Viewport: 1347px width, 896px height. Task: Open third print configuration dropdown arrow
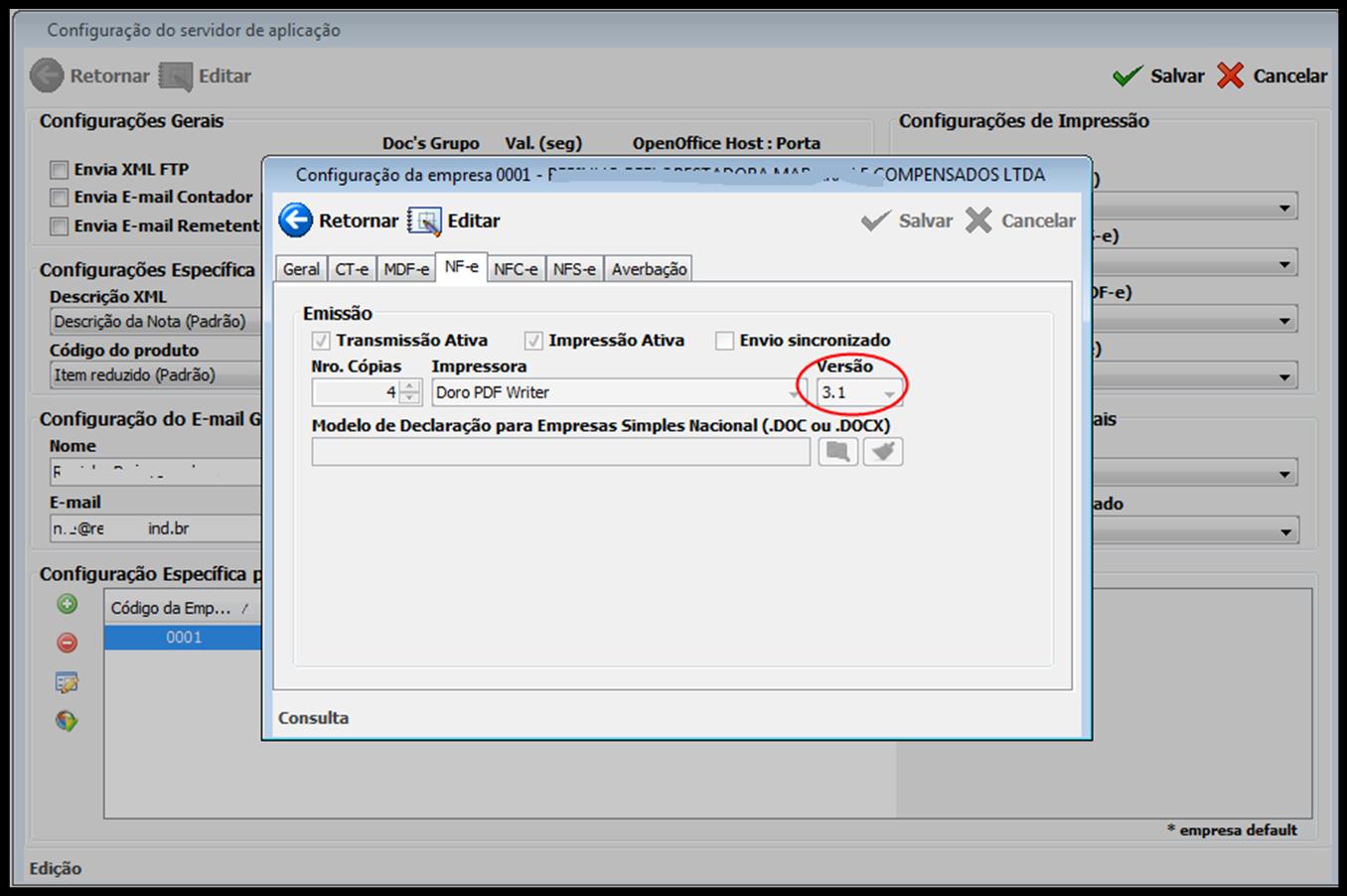[x=1284, y=321]
